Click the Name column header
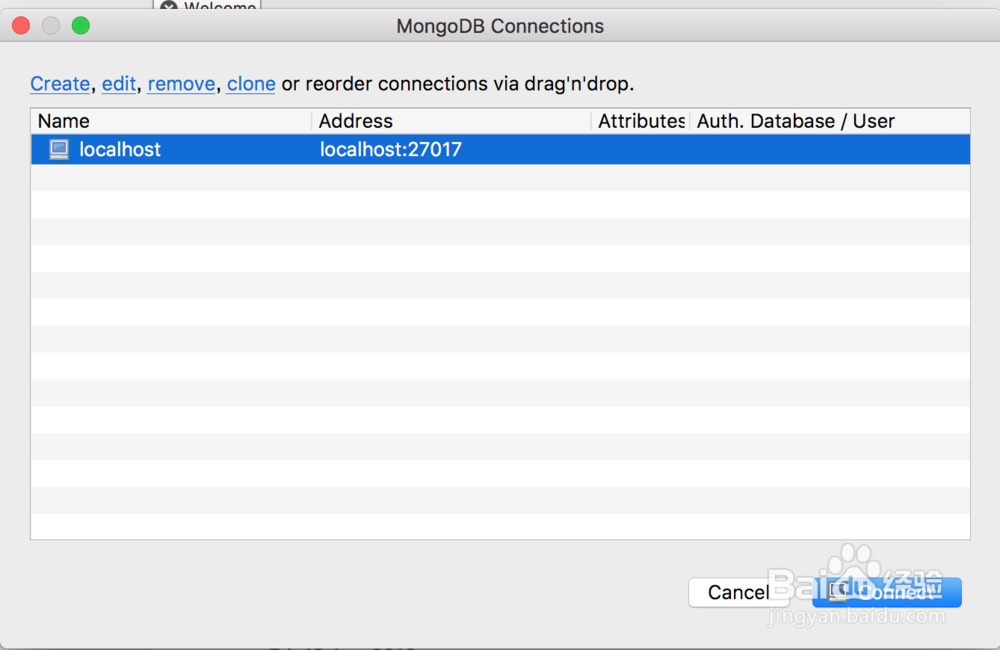The image size is (1000, 650). pos(63,120)
